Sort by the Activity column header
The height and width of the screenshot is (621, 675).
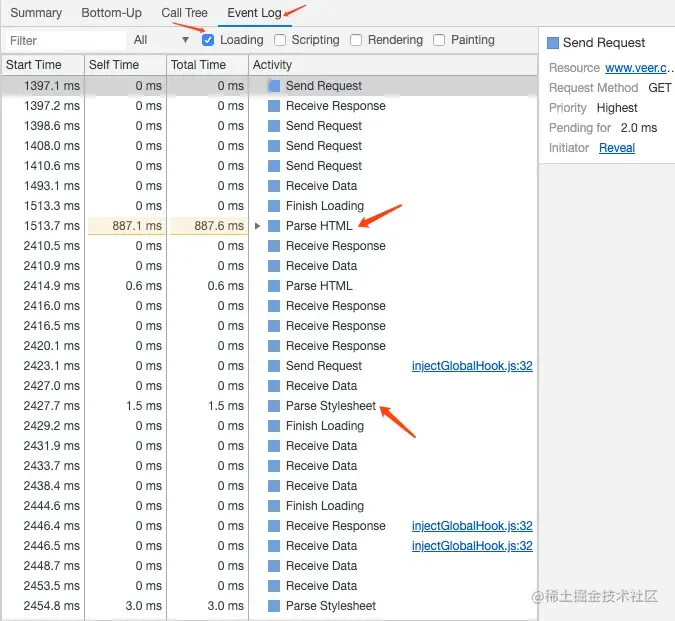tap(393, 65)
